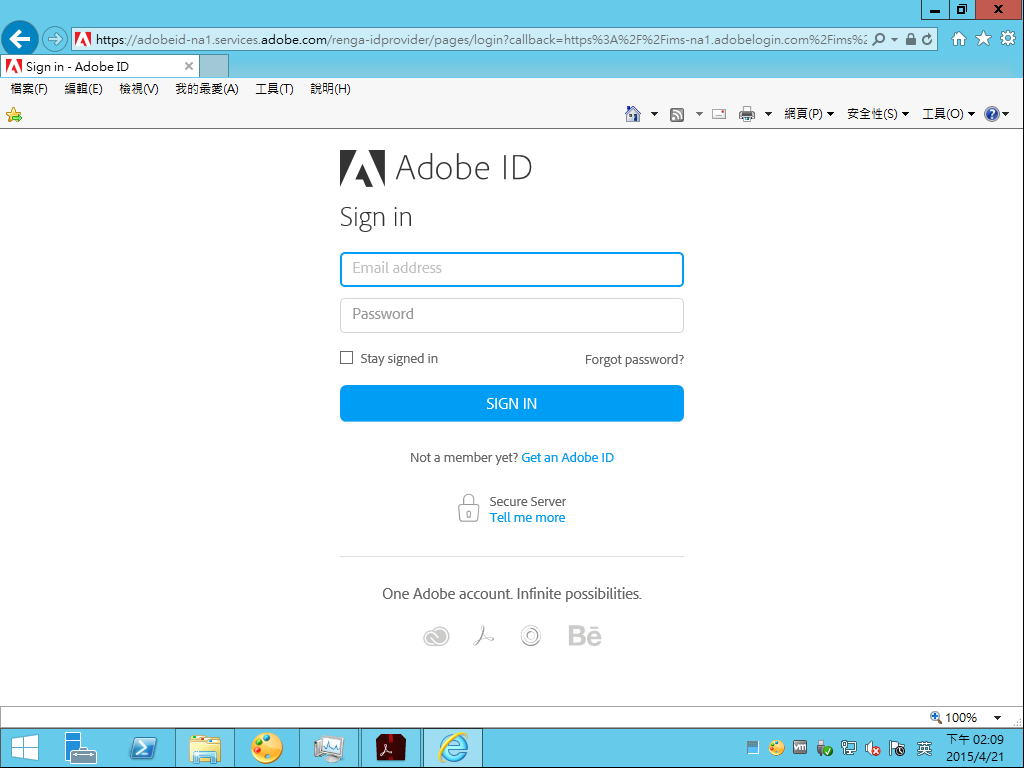The width and height of the screenshot is (1024, 768).
Task: Click the Creative Cloud logo icon
Action: pyautogui.click(x=436, y=636)
